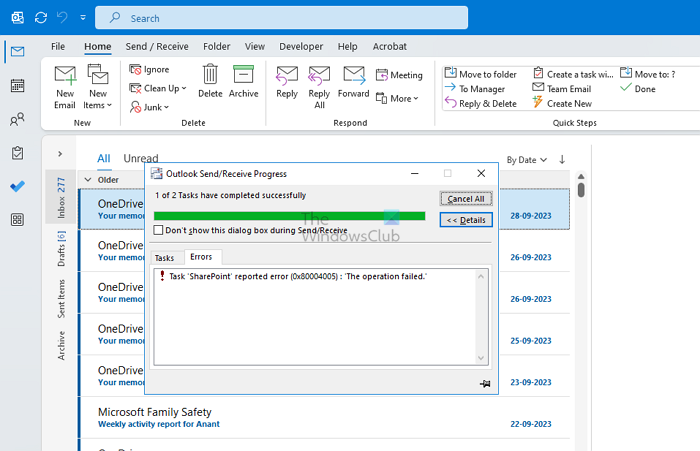Open the Acrobat ribbon tab
Screen dimensions: 700x451
pyautogui.click(x=390, y=46)
